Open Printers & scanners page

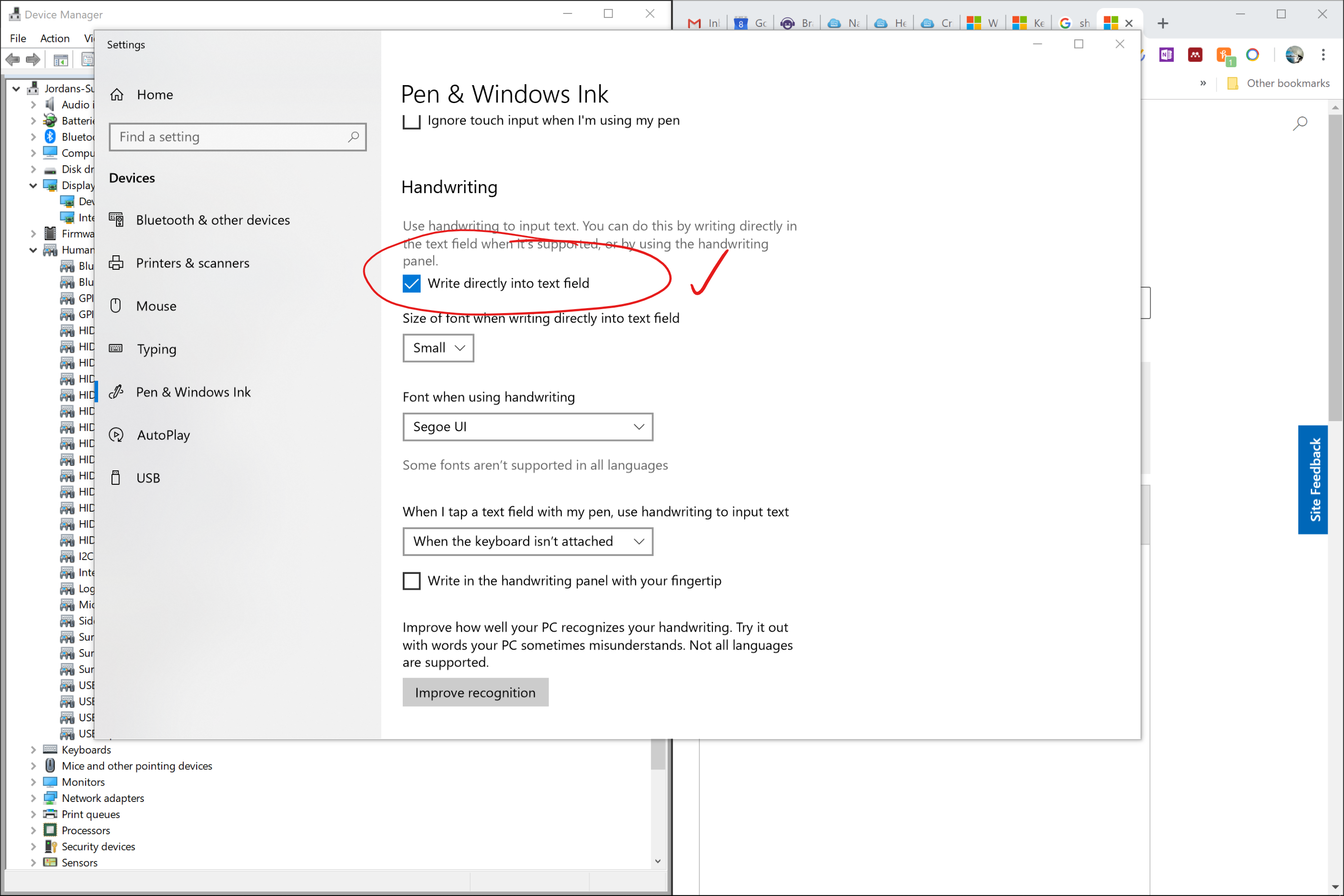pyautogui.click(x=192, y=263)
